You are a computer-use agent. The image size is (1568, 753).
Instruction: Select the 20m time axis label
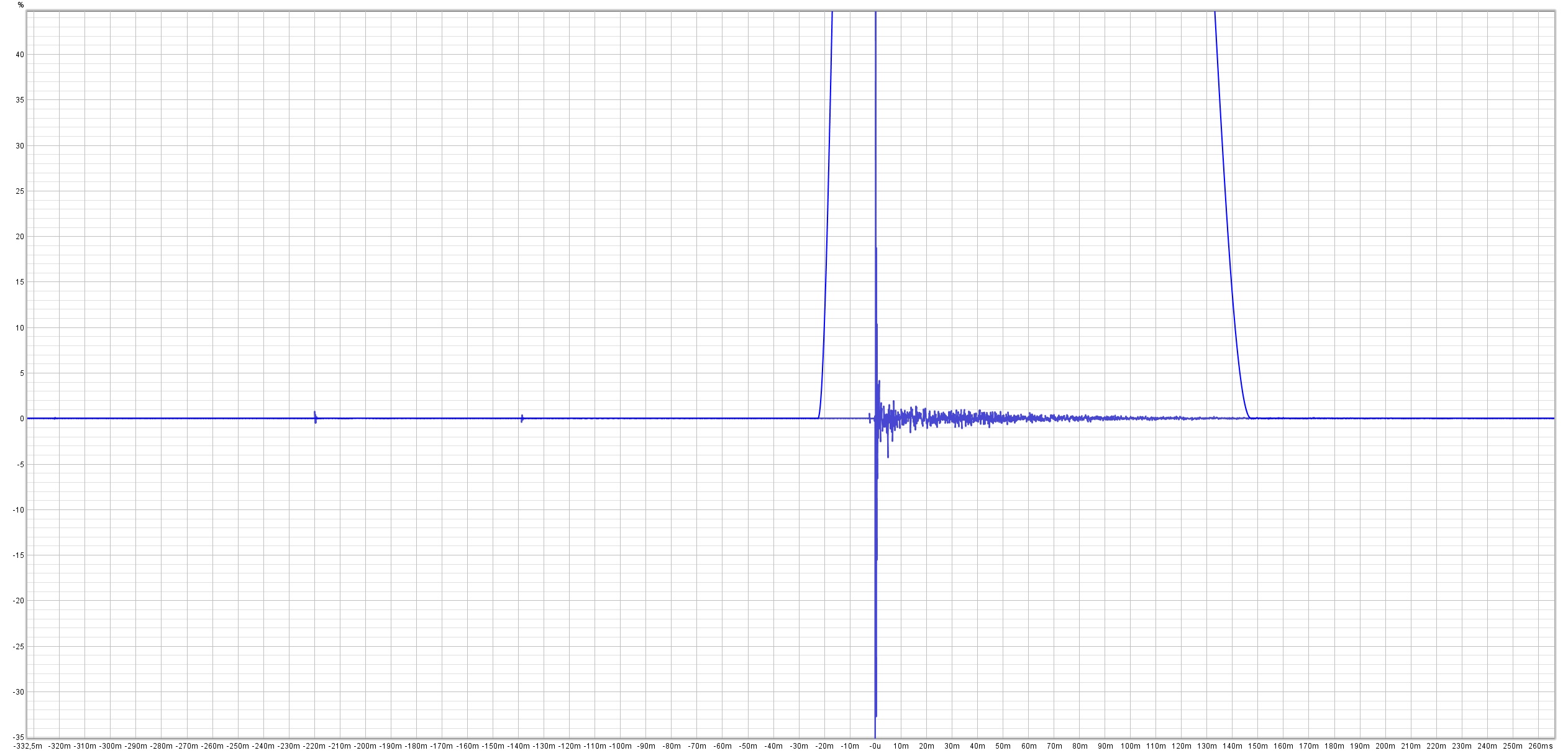point(926,746)
